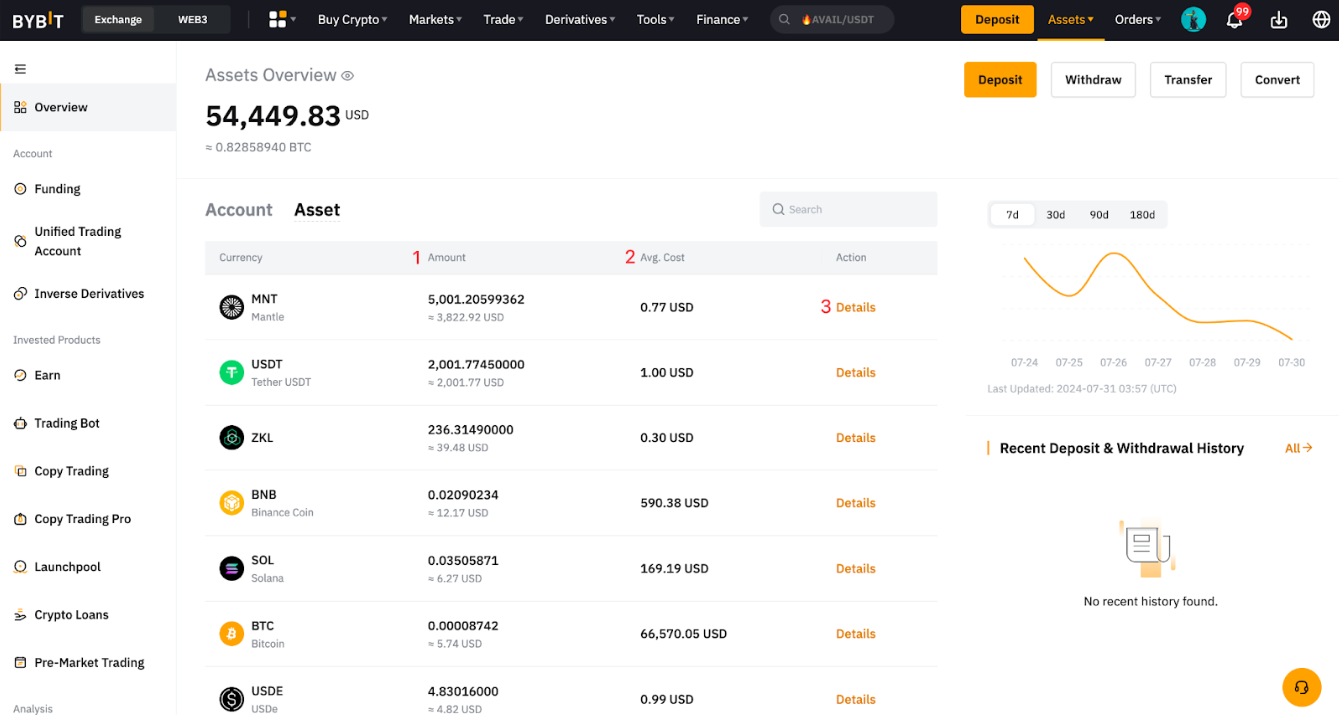Expand the Derivatives dropdown menu
Image resolution: width=1339 pixels, height=715 pixels.
coord(580,19)
